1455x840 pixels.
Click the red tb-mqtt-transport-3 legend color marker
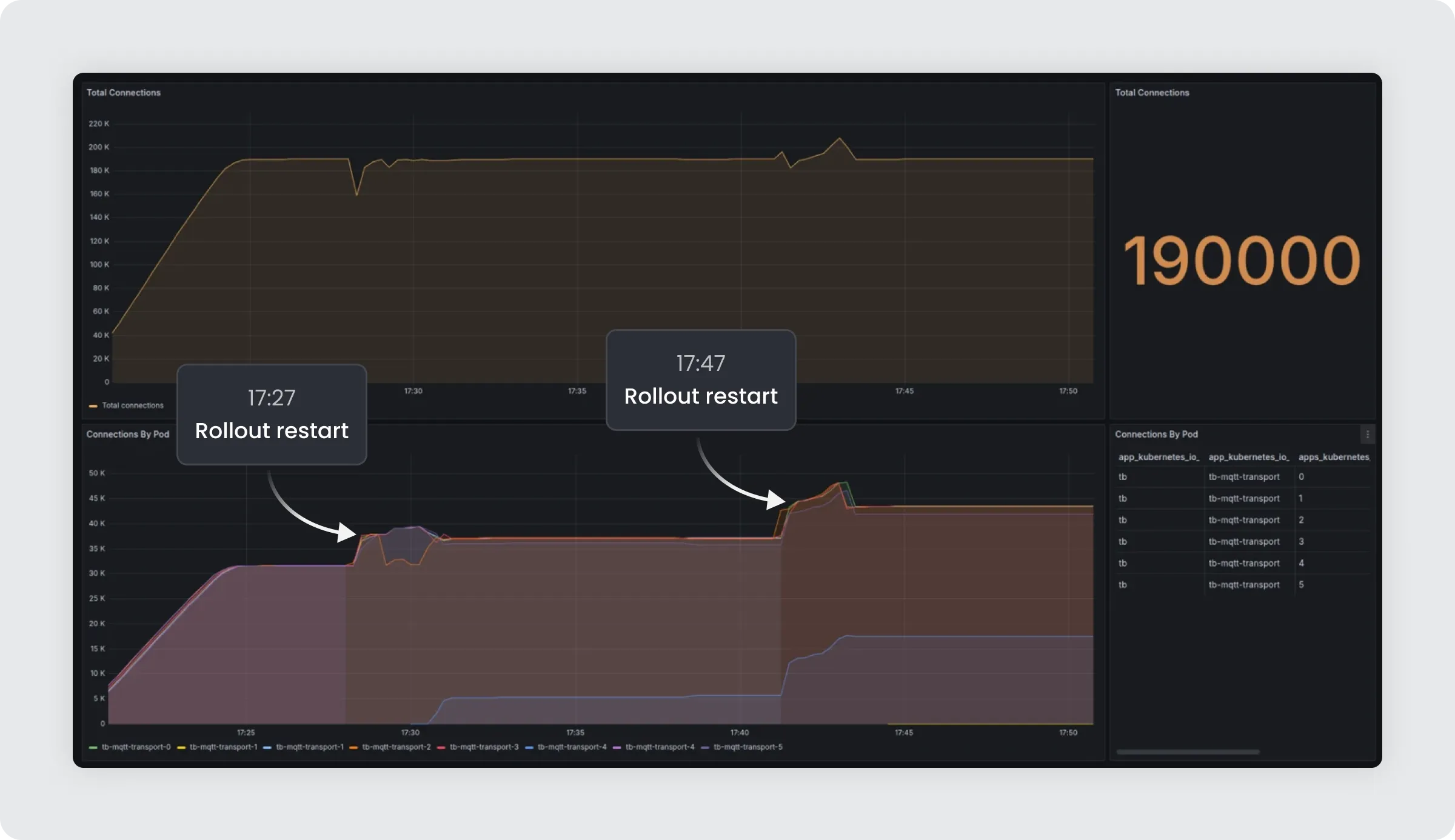click(441, 748)
